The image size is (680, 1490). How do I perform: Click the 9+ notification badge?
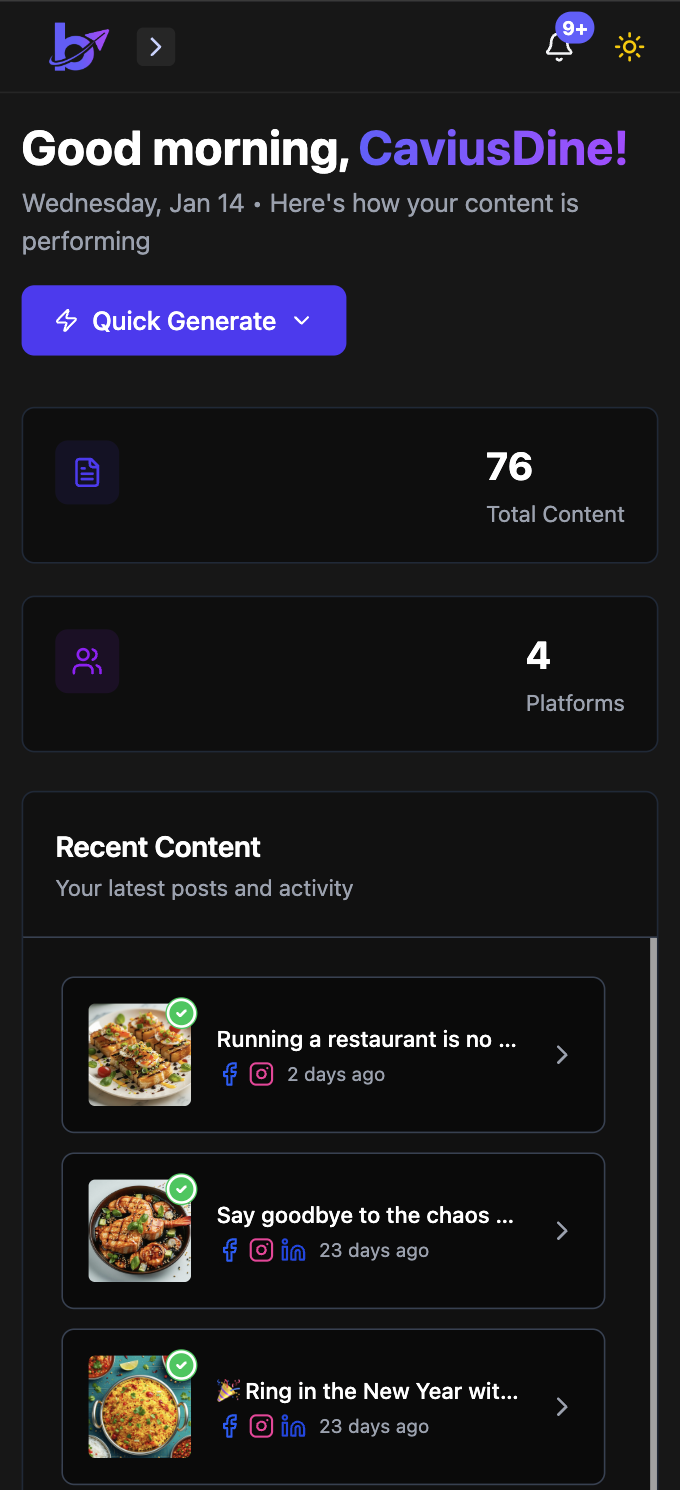(574, 29)
